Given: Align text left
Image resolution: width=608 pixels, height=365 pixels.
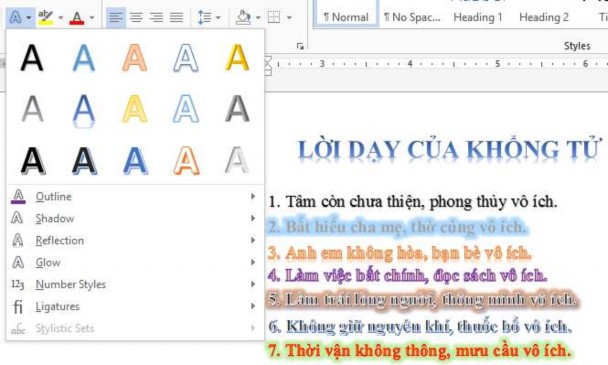Looking at the screenshot, I should [116, 17].
